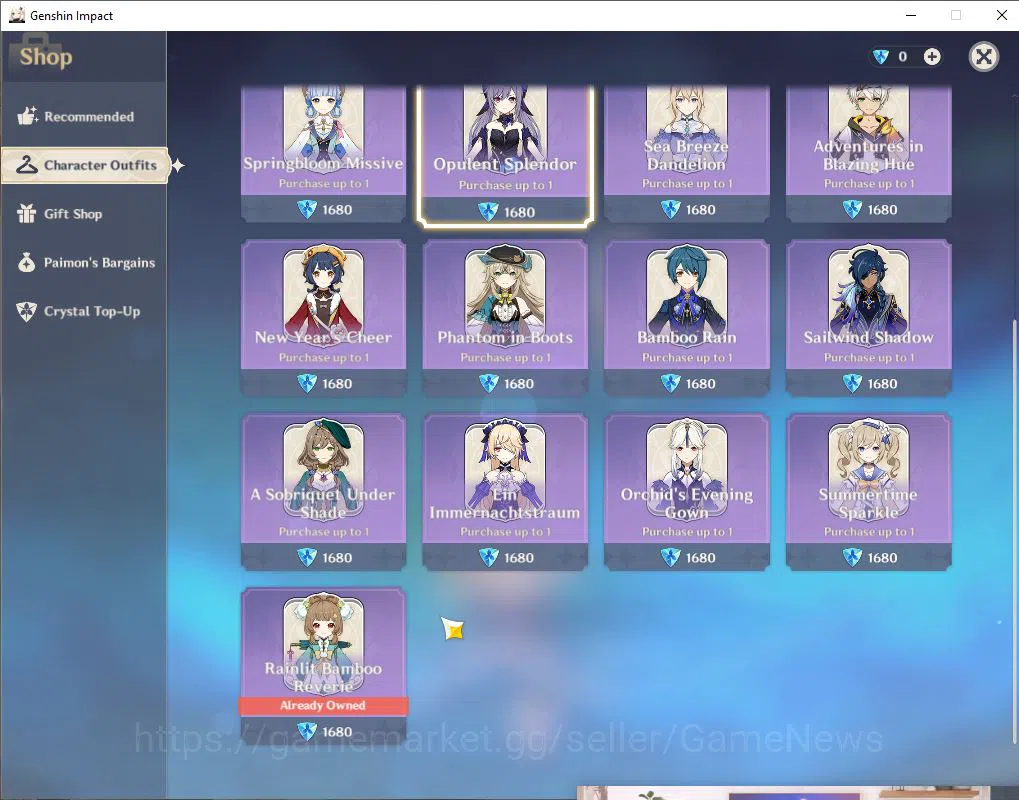Viewport: 1019px width, 800px height.
Task: Open the Gift Shop section
Action: [83, 214]
